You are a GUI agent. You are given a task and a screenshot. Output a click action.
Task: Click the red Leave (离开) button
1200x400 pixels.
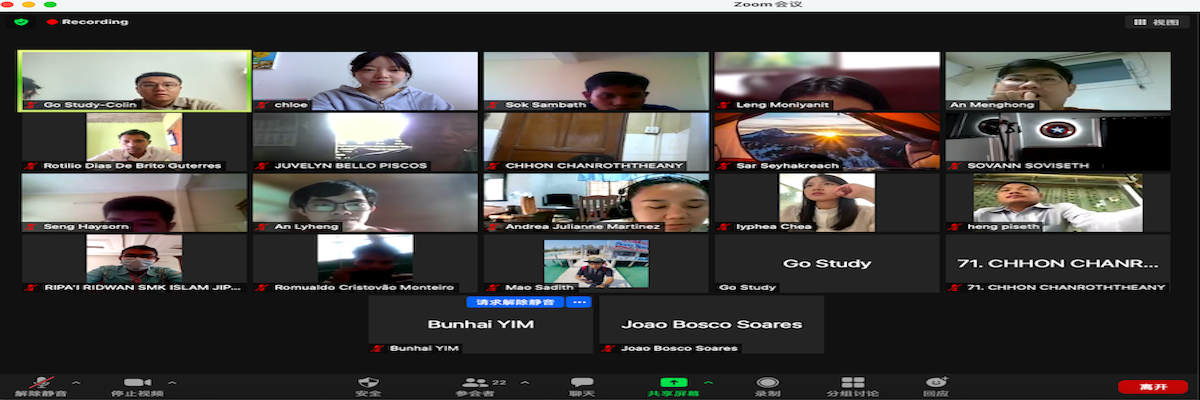[1151, 386]
